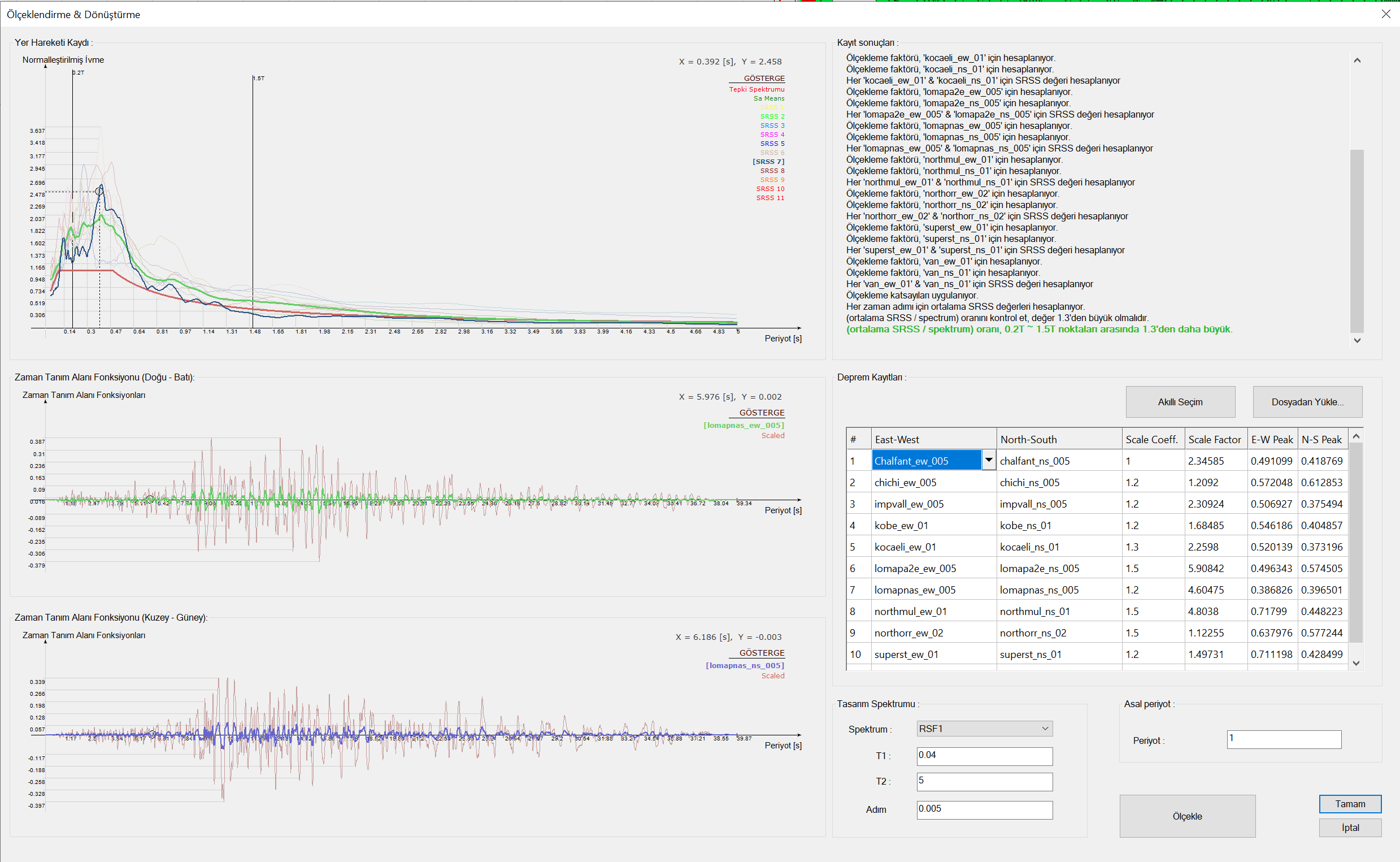The width and height of the screenshot is (1400, 862).
Task: Toggle the 'lomapnas_ew_005' legend entry
Action: tap(744, 424)
